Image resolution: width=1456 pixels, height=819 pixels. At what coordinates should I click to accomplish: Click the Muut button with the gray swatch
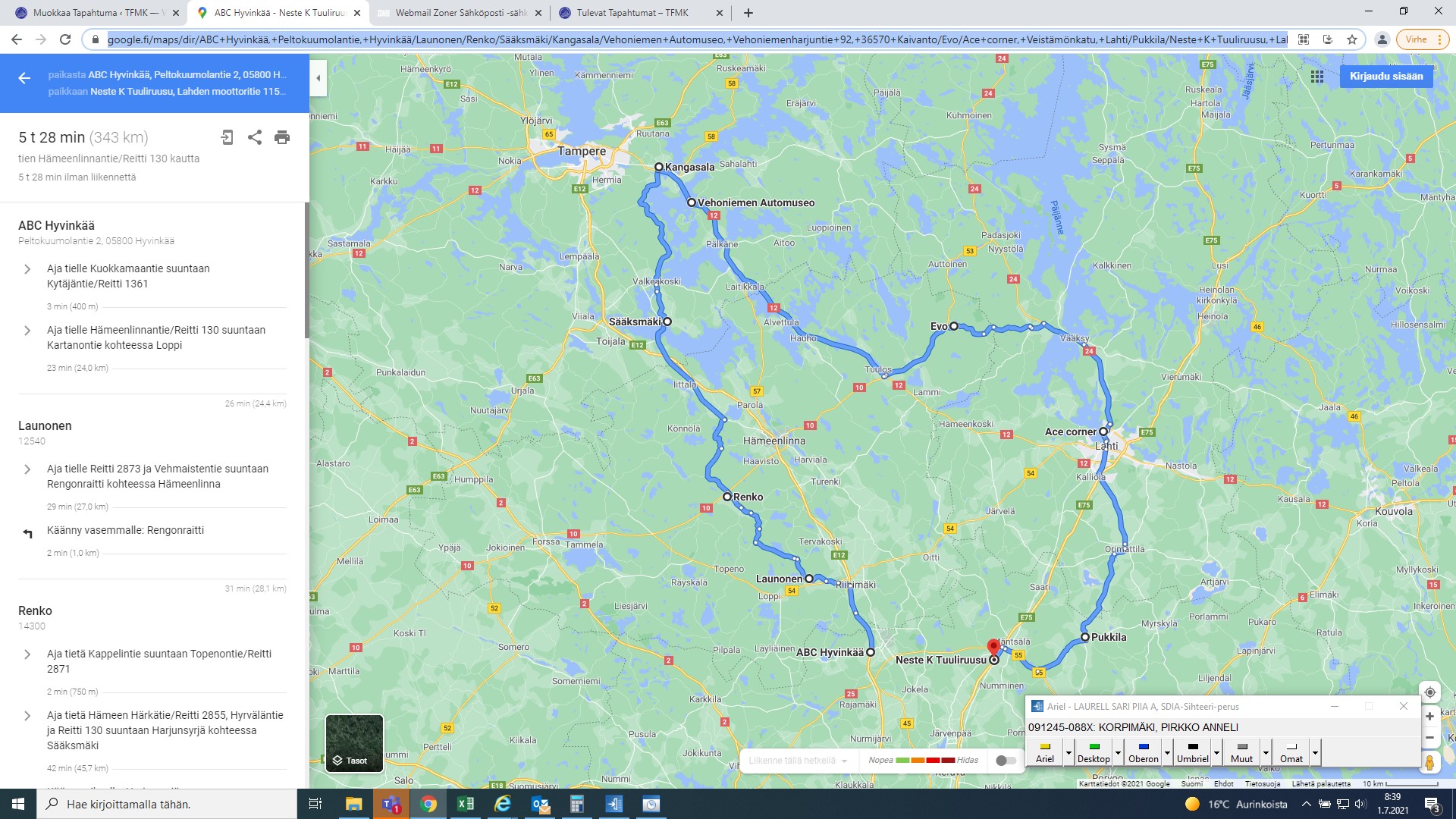pyautogui.click(x=1242, y=753)
